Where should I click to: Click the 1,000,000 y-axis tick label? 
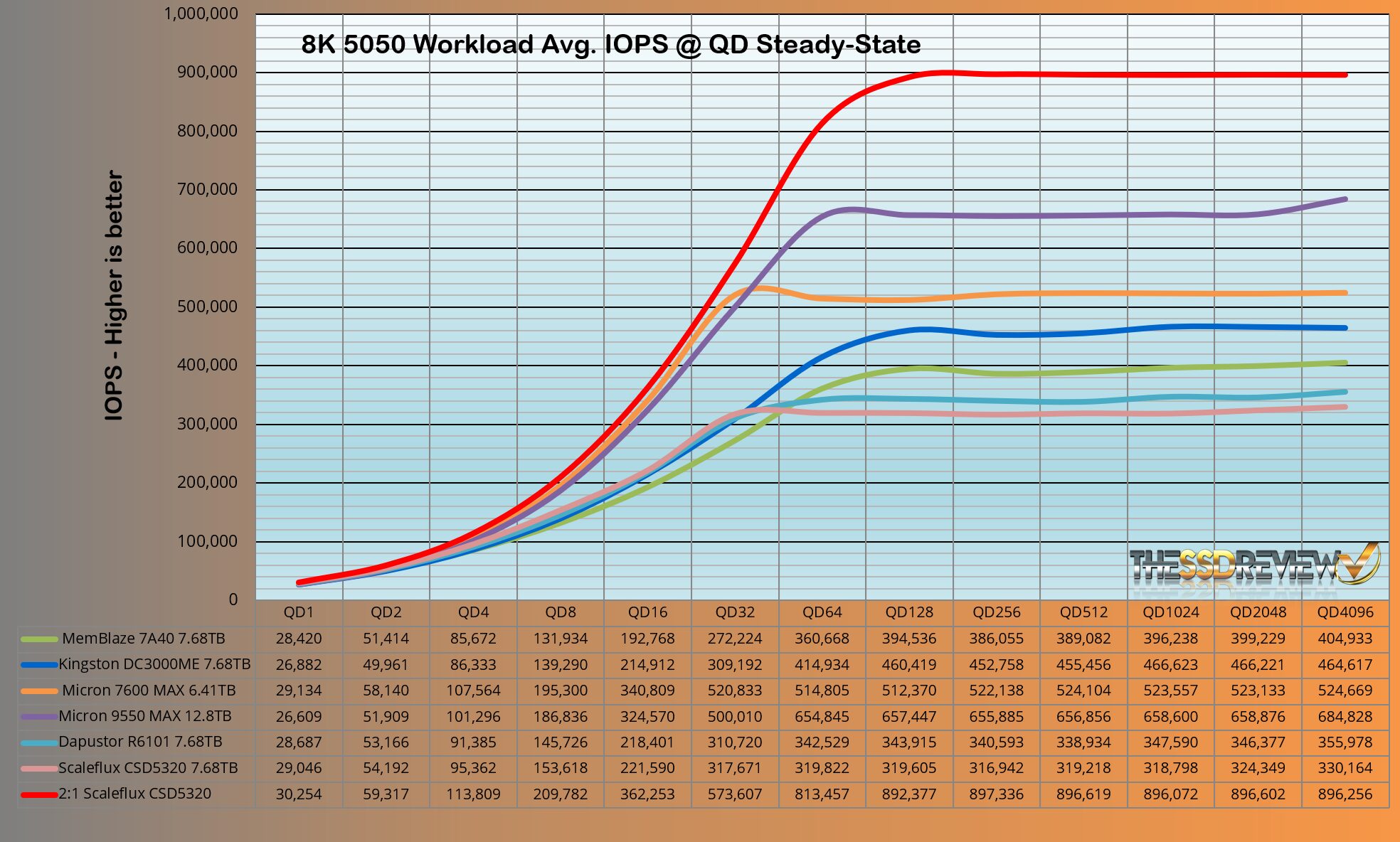201,14
